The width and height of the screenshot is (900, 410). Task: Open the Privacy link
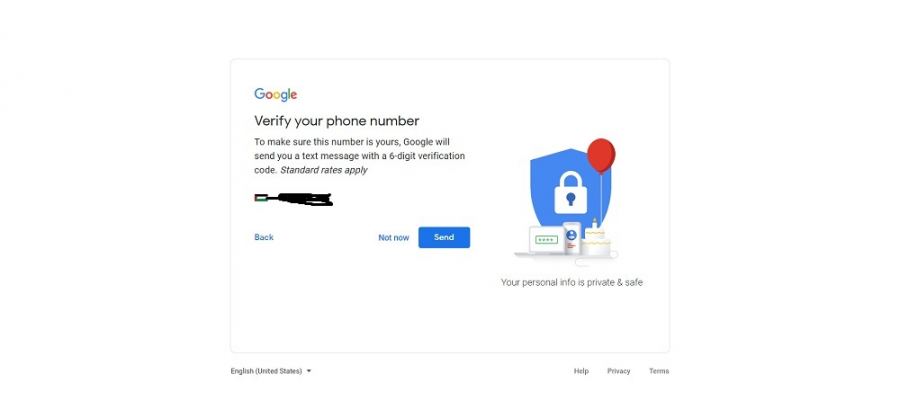(619, 371)
